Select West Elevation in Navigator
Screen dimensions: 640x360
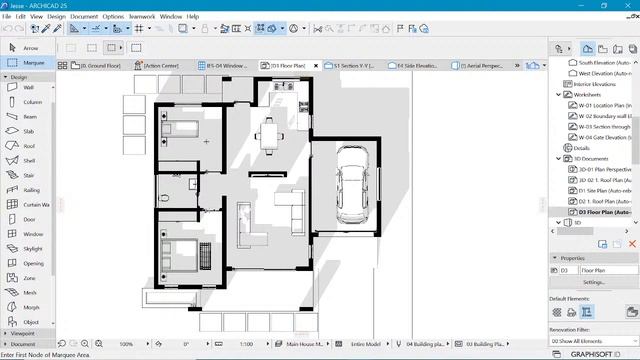coord(600,73)
